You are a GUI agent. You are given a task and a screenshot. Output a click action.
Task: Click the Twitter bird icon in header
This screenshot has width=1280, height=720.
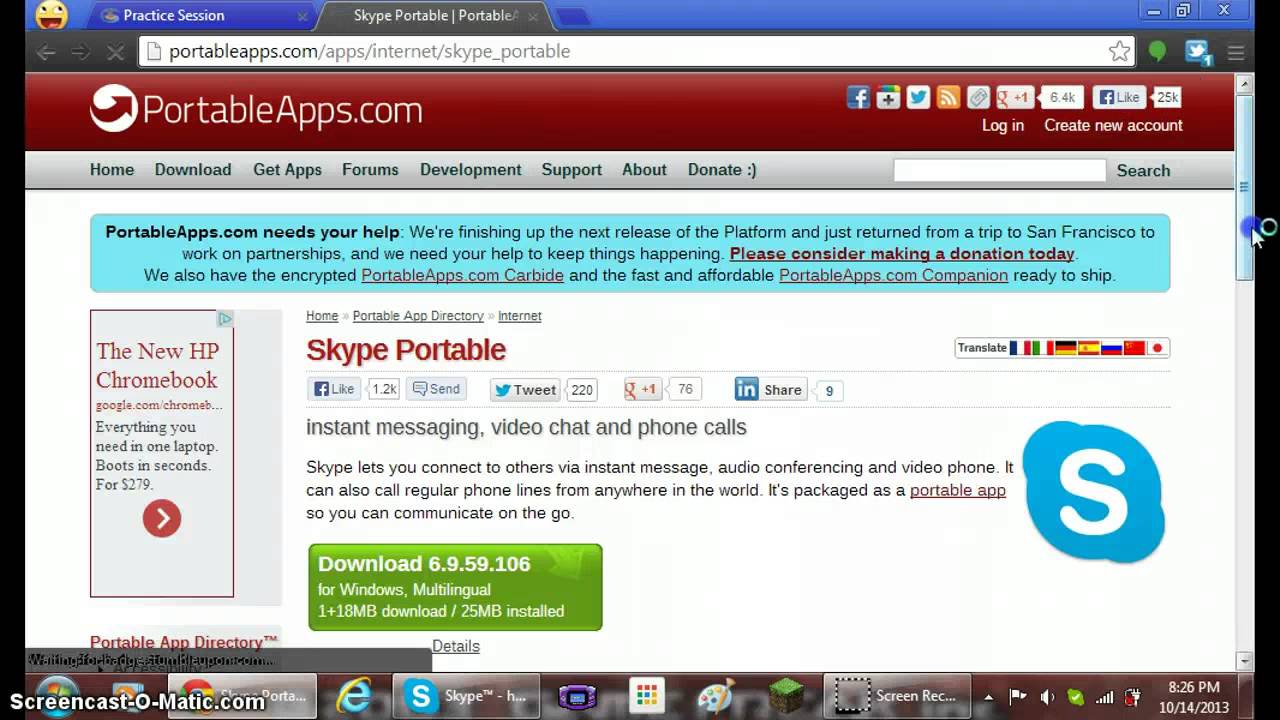point(918,97)
